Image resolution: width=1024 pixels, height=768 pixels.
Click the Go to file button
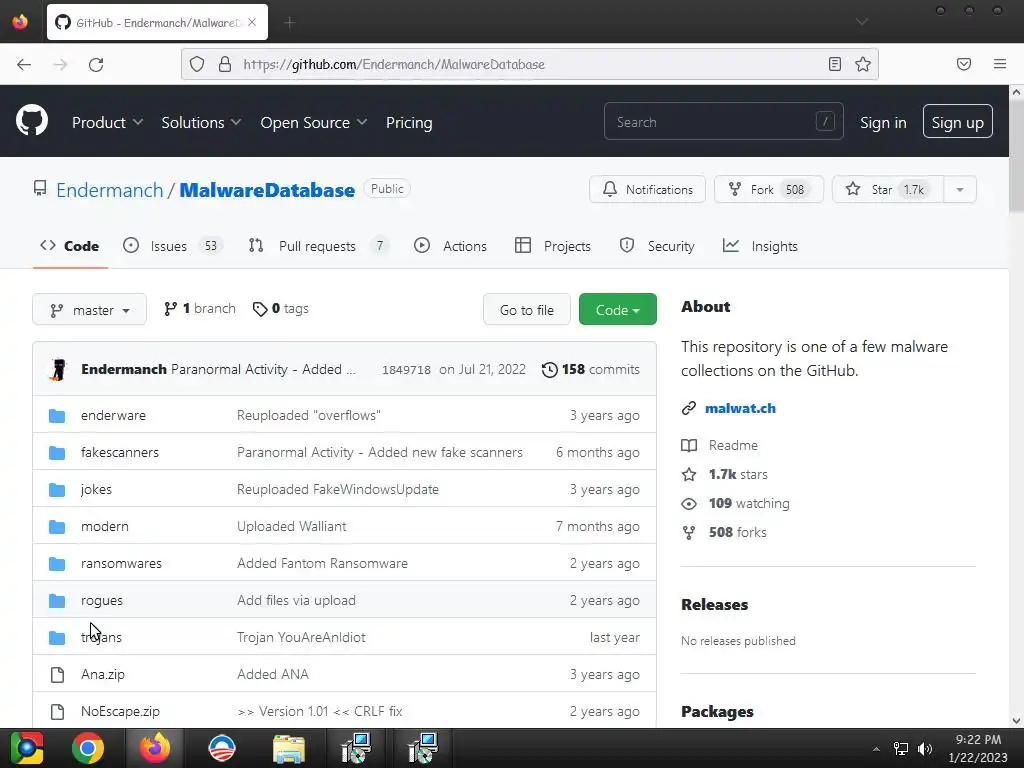(x=526, y=310)
